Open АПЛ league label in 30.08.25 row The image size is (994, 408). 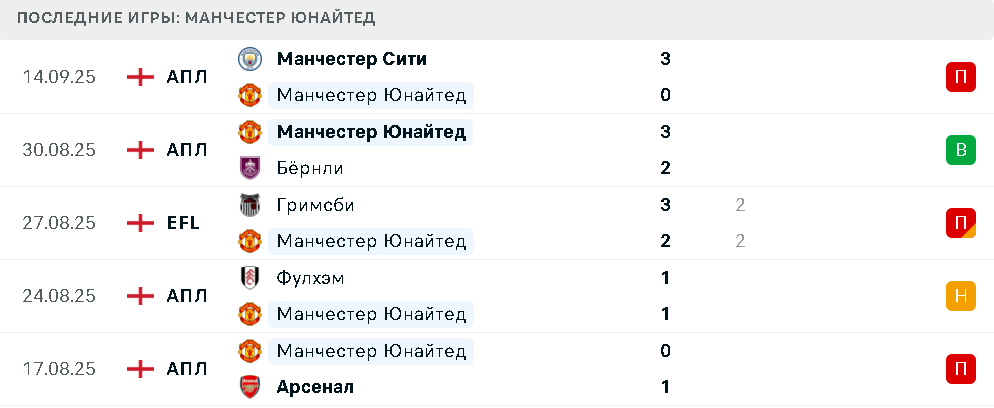click(187, 150)
